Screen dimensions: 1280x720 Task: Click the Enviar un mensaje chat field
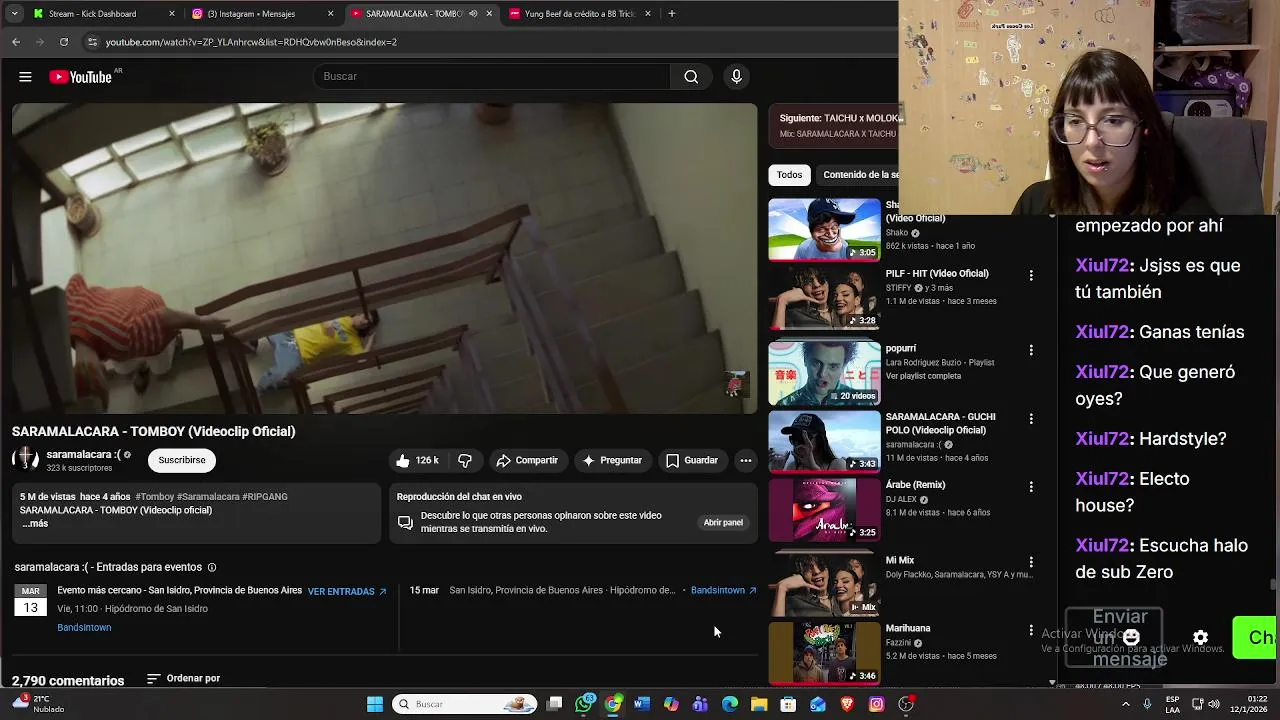[x=1114, y=637]
